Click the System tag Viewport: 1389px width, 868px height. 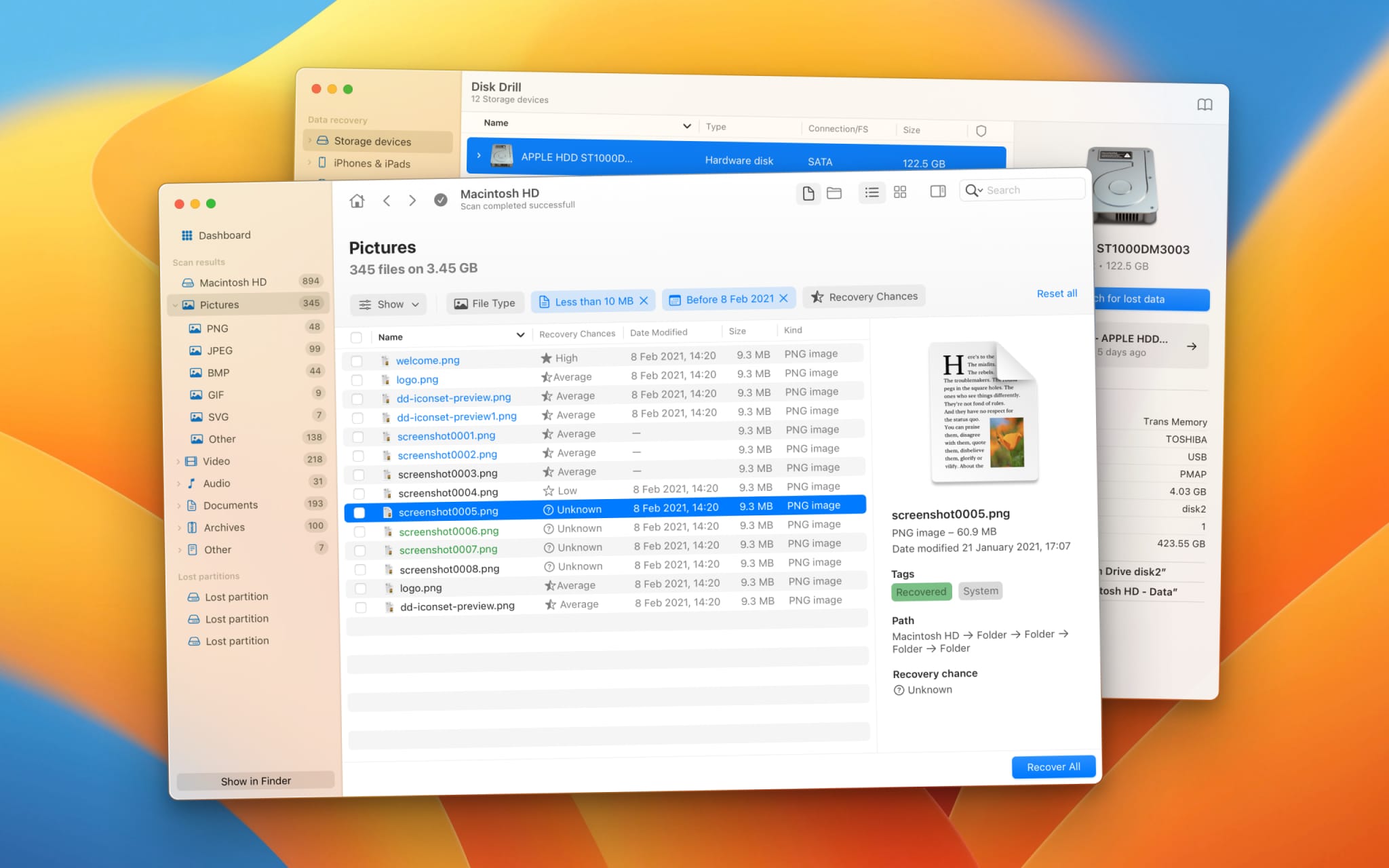[x=981, y=591]
